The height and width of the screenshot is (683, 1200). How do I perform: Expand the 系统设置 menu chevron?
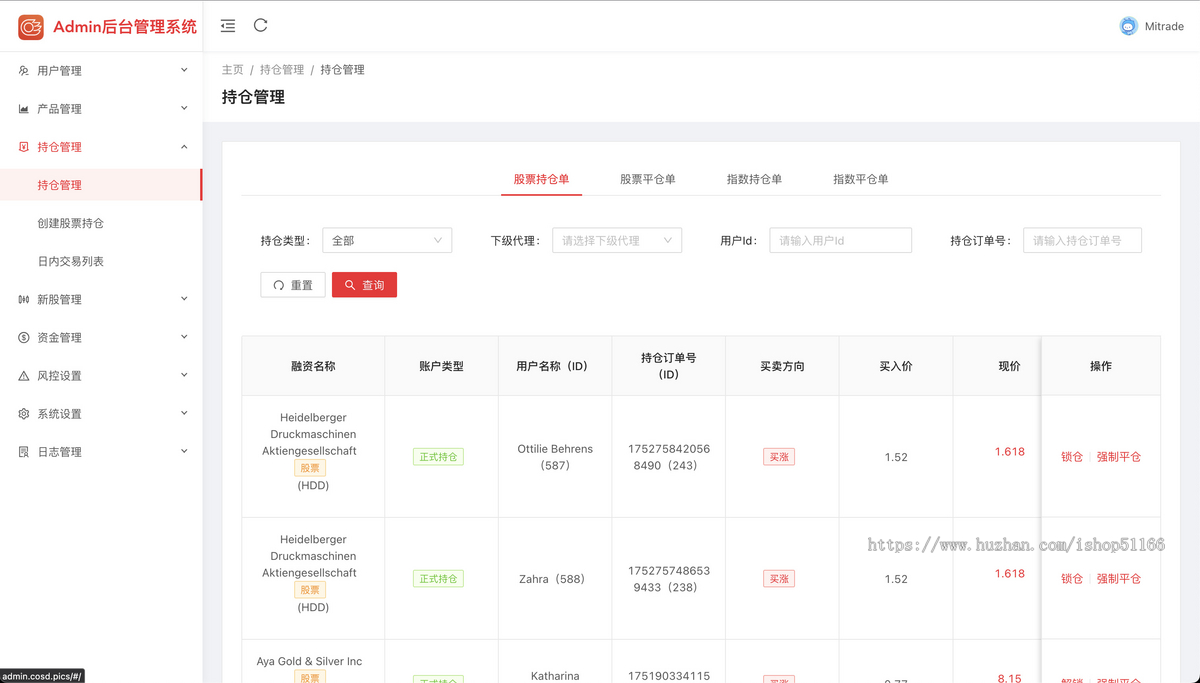coord(184,413)
